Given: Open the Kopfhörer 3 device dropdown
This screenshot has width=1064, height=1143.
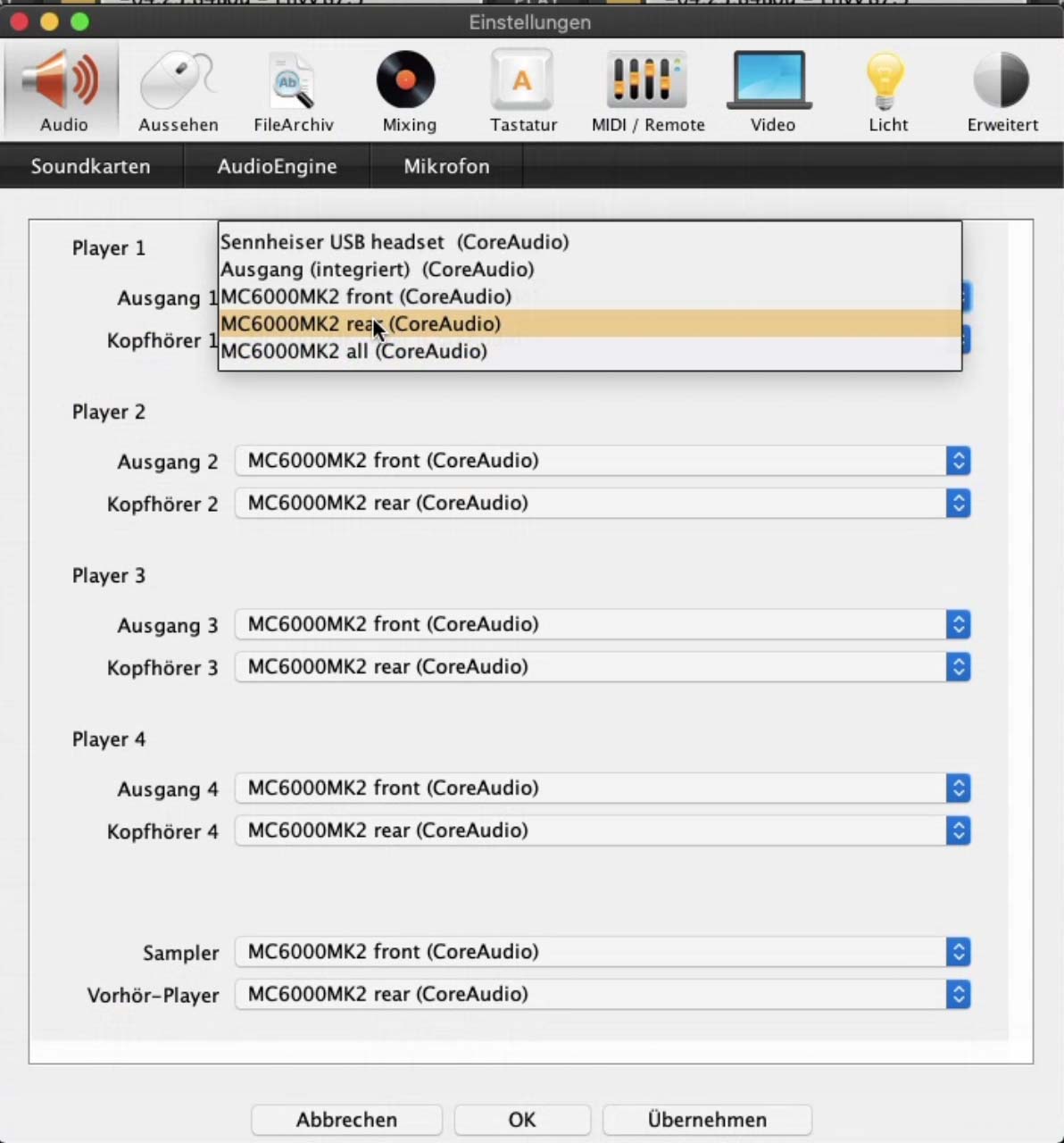Looking at the screenshot, I should [602, 667].
